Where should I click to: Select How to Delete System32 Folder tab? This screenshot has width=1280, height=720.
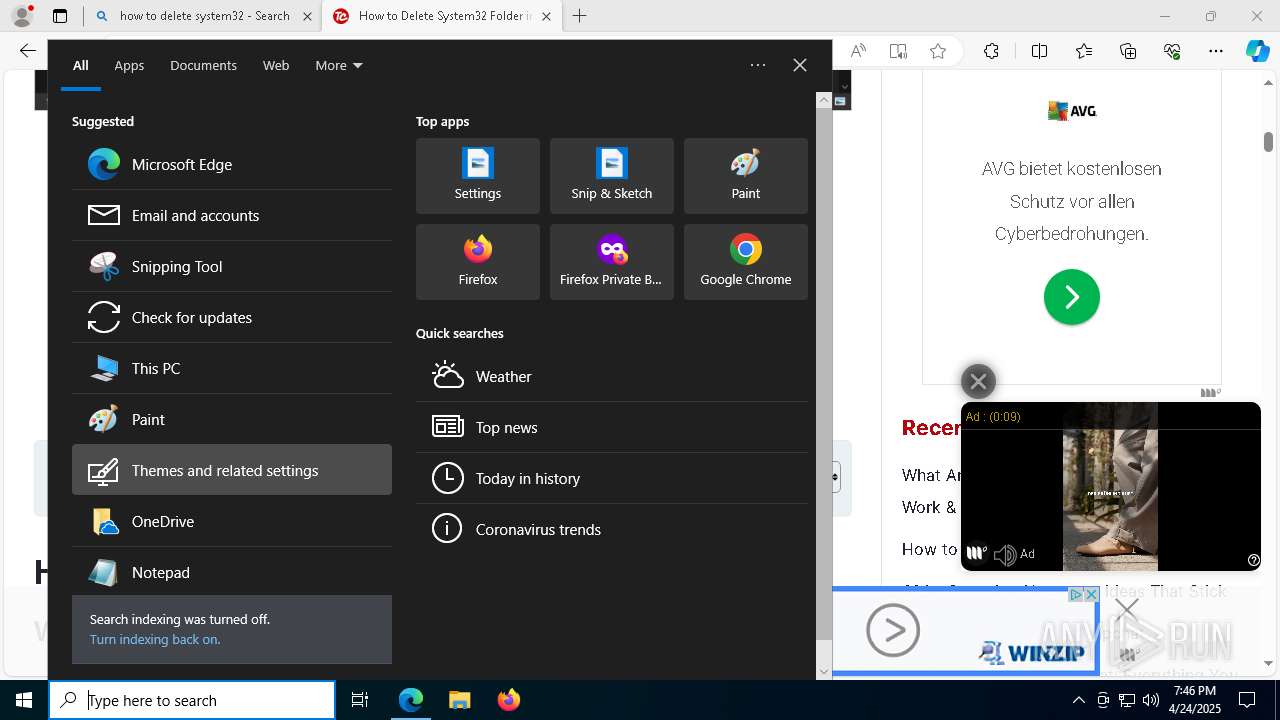[444, 16]
